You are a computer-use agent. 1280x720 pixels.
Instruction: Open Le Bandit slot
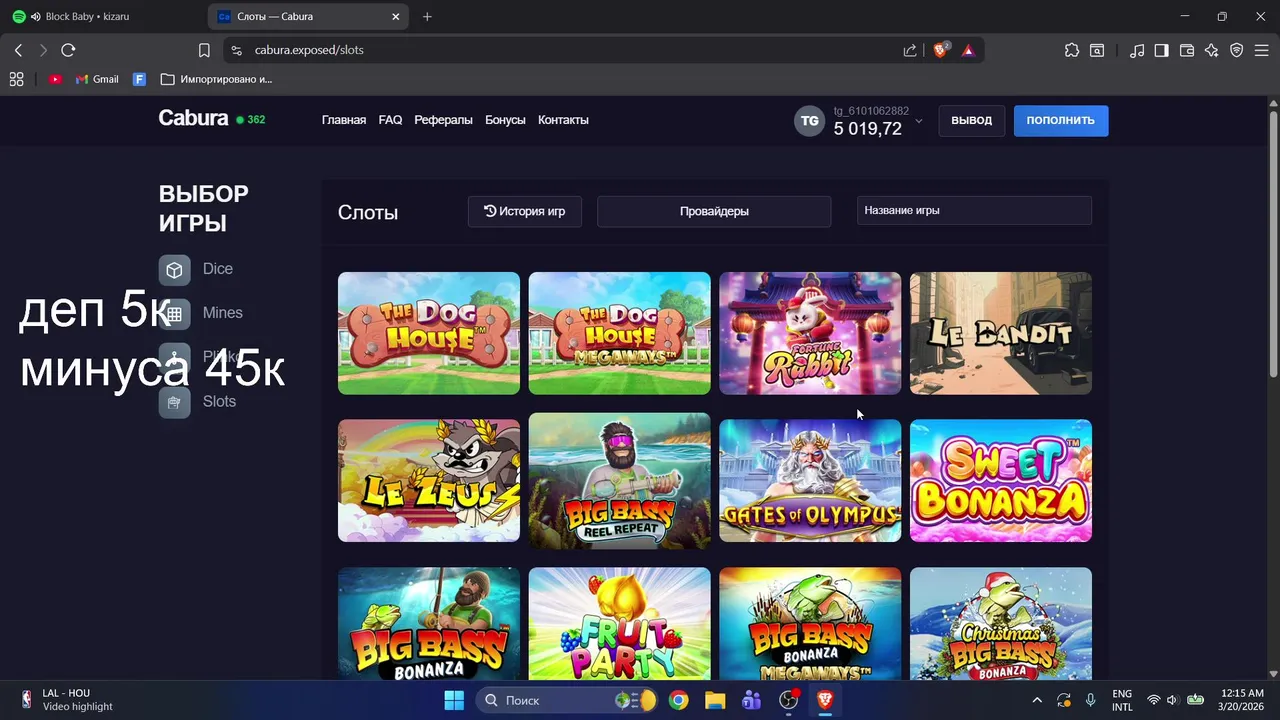1001,333
